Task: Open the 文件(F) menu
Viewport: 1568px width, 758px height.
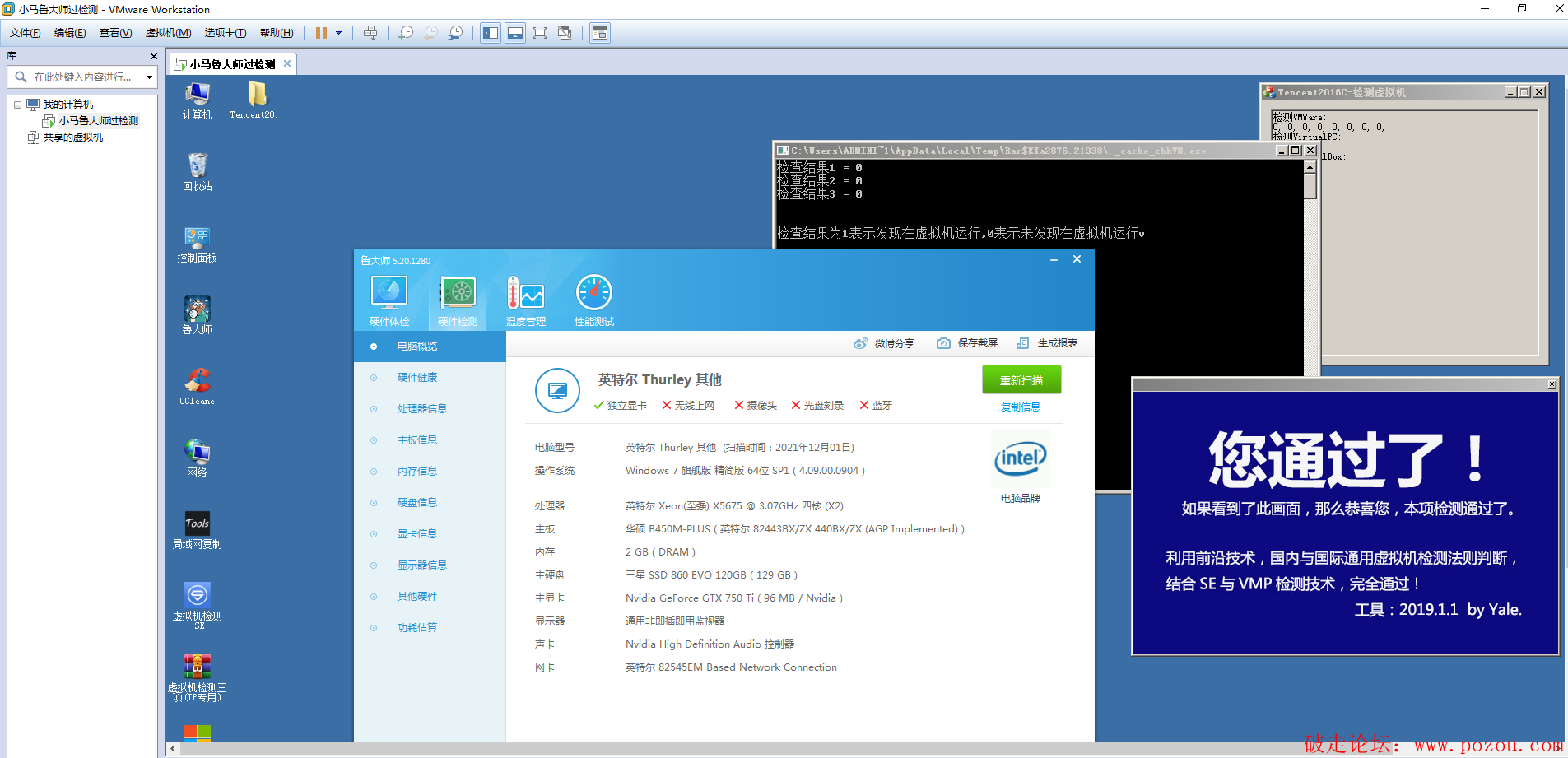Action: tap(26, 33)
